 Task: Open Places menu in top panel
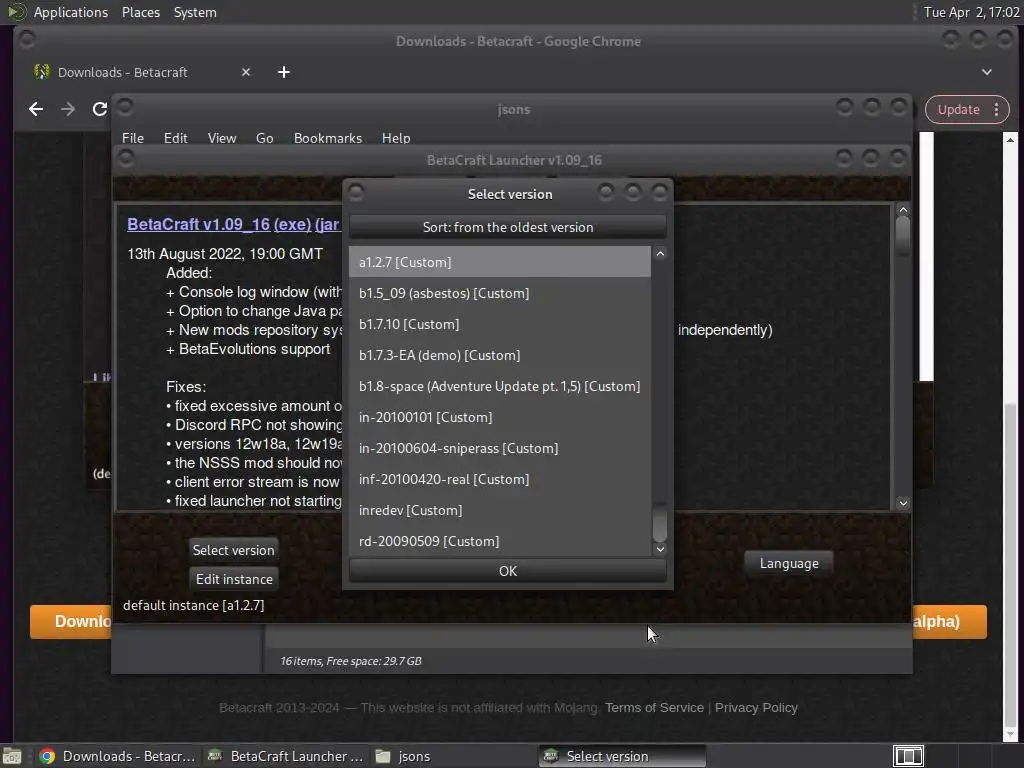pyautogui.click(x=140, y=12)
